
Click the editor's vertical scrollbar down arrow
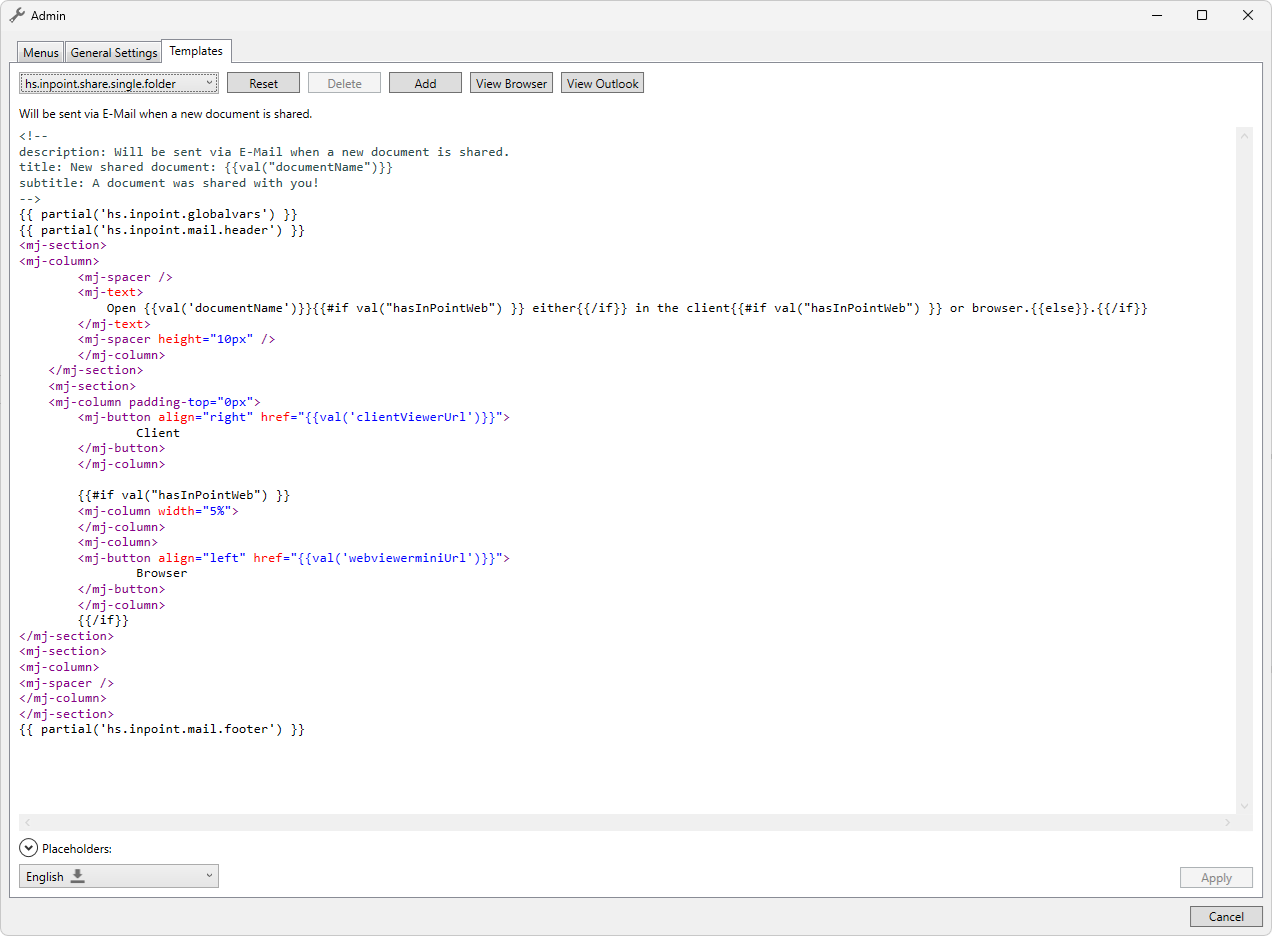tap(1244, 806)
